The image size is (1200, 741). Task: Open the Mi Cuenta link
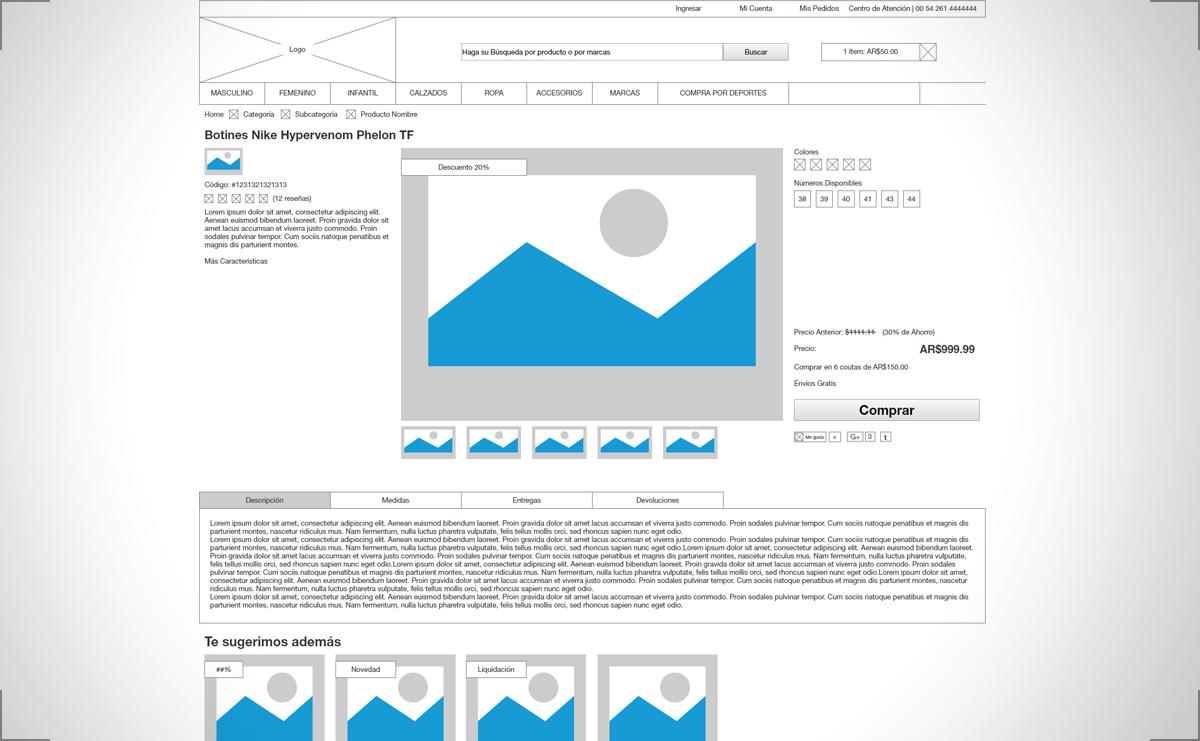(x=756, y=8)
